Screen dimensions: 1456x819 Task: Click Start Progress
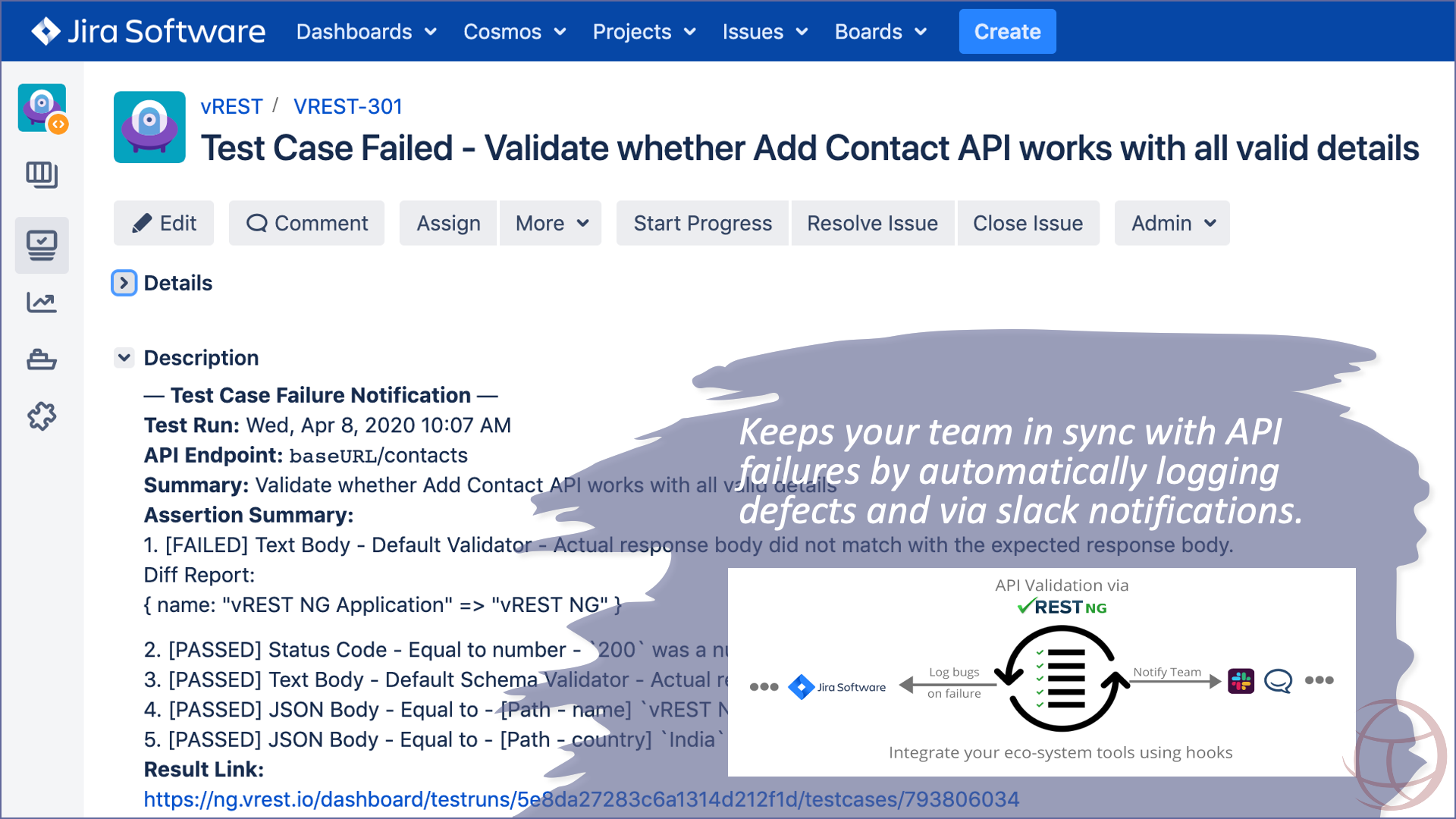pos(702,223)
